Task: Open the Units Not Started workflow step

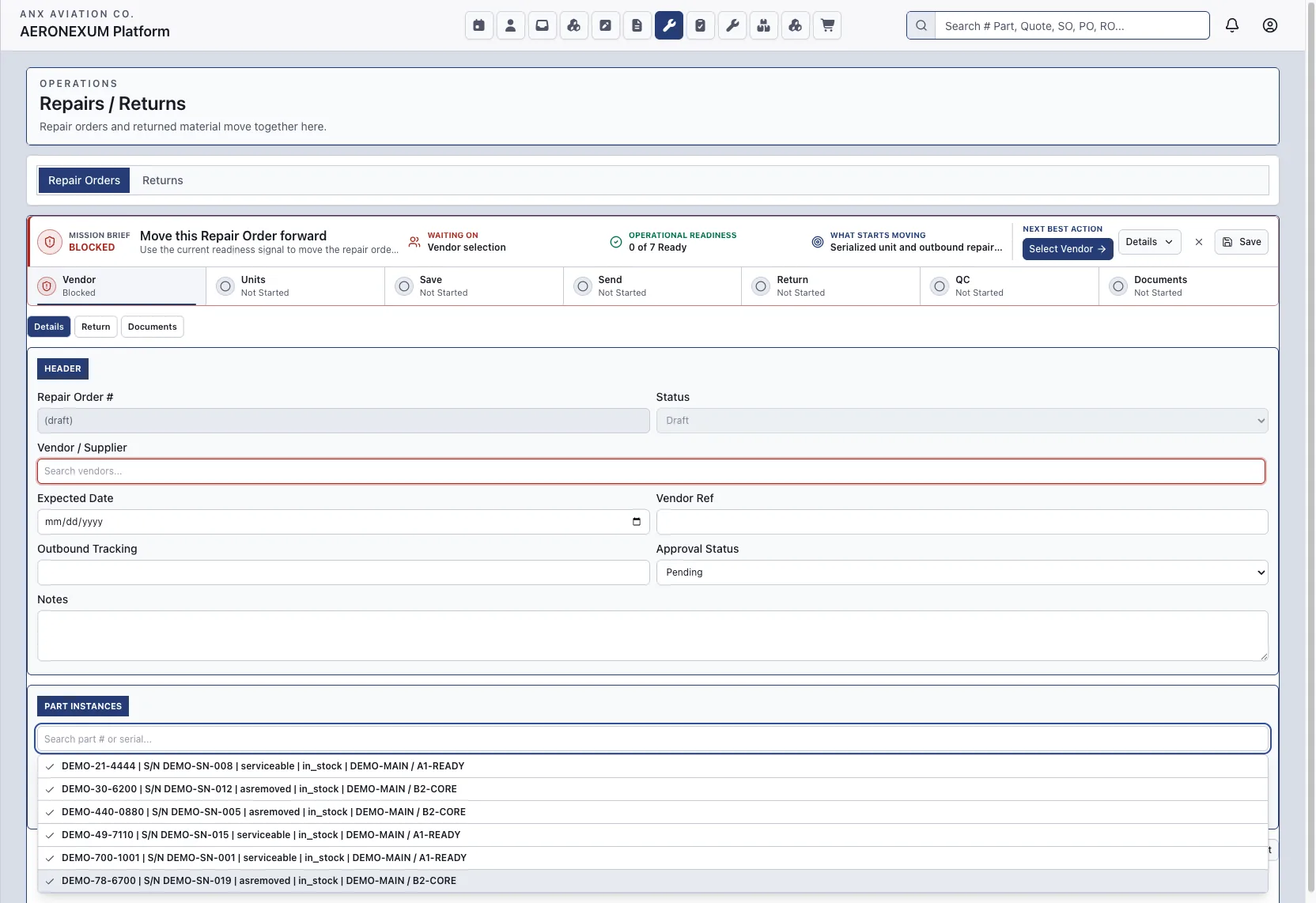Action: (x=296, y=286)
